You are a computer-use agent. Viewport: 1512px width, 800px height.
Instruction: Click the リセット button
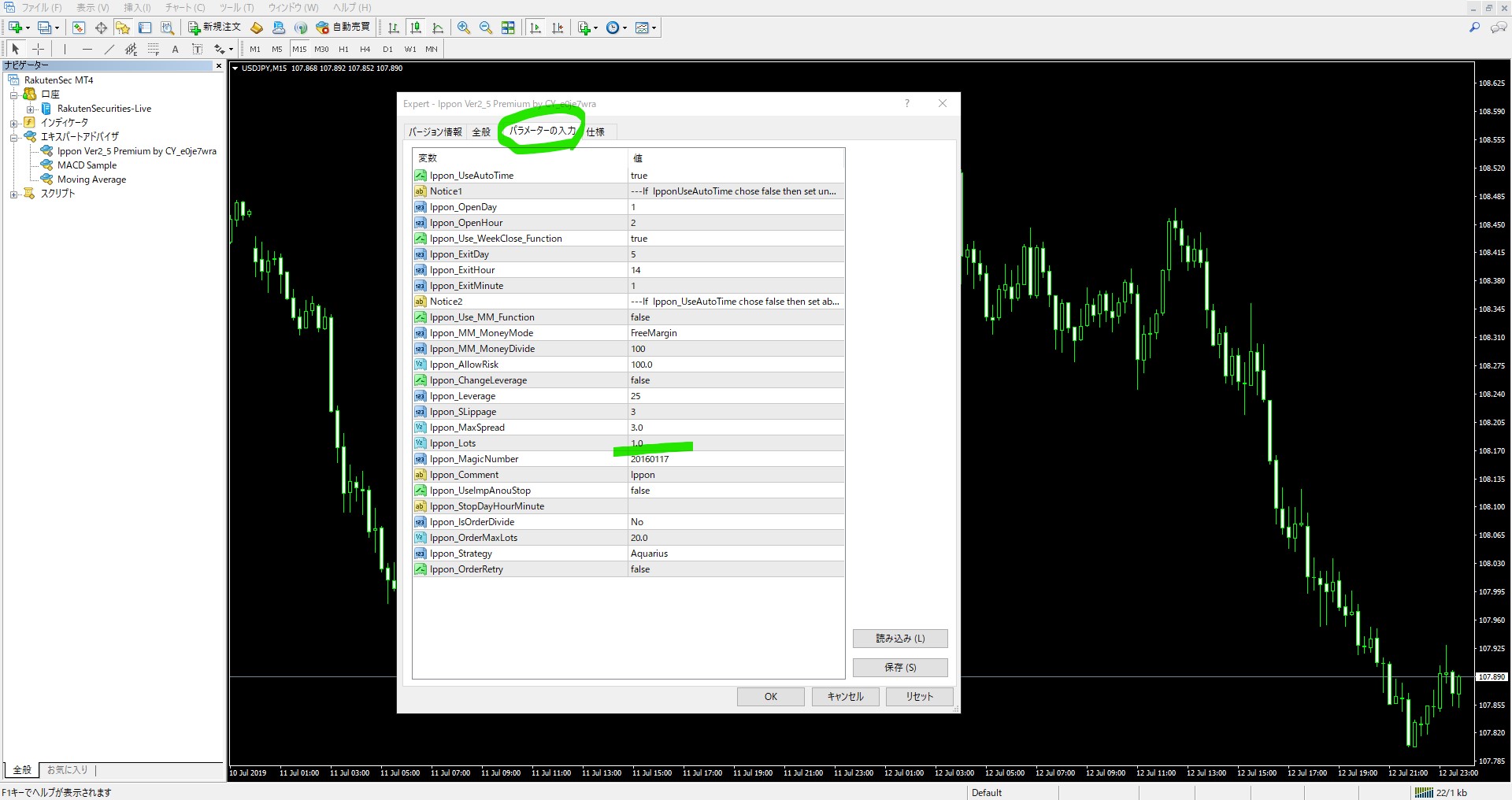pos(920,697)
